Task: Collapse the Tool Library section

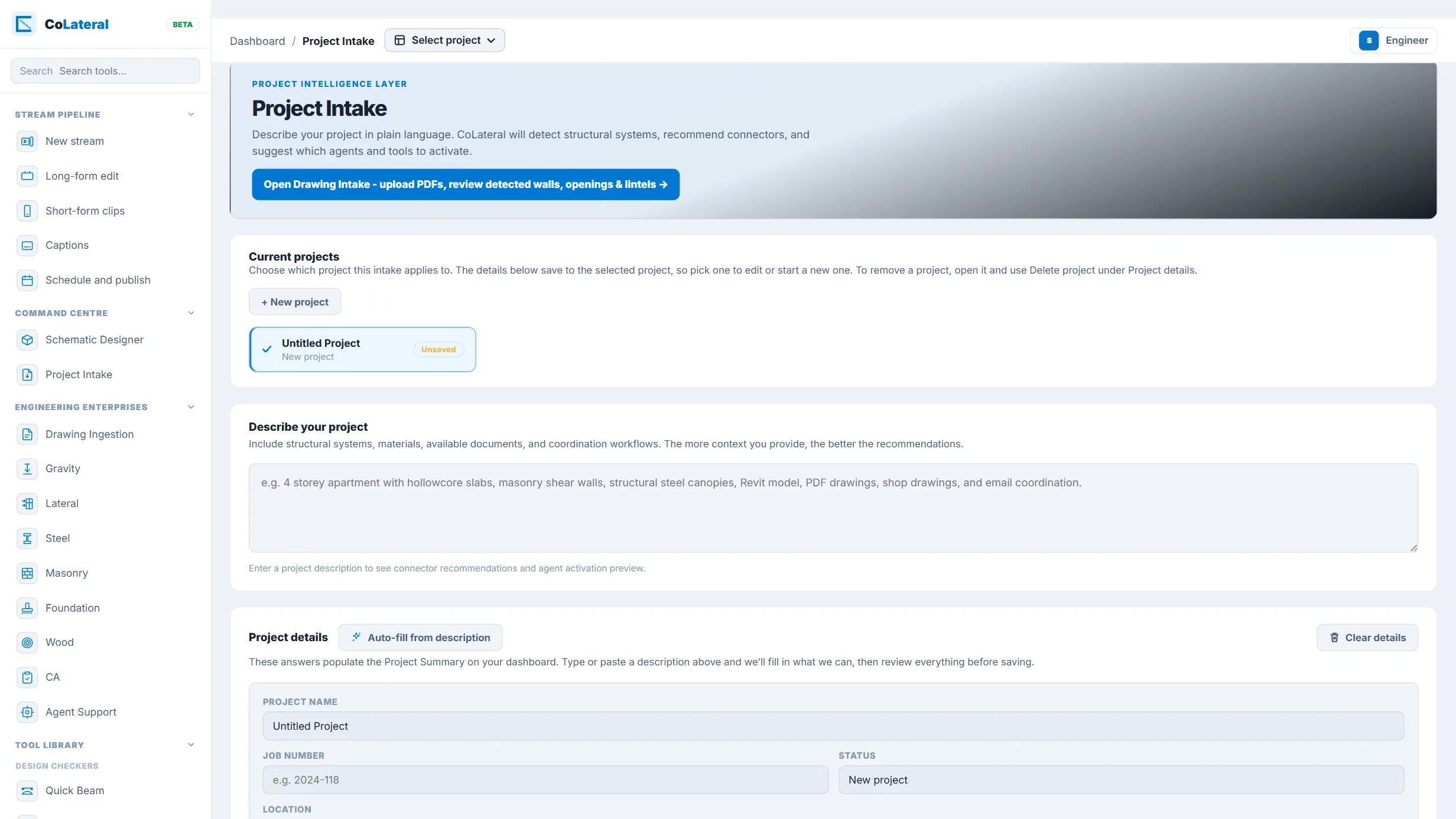Action: click(191, 745)
